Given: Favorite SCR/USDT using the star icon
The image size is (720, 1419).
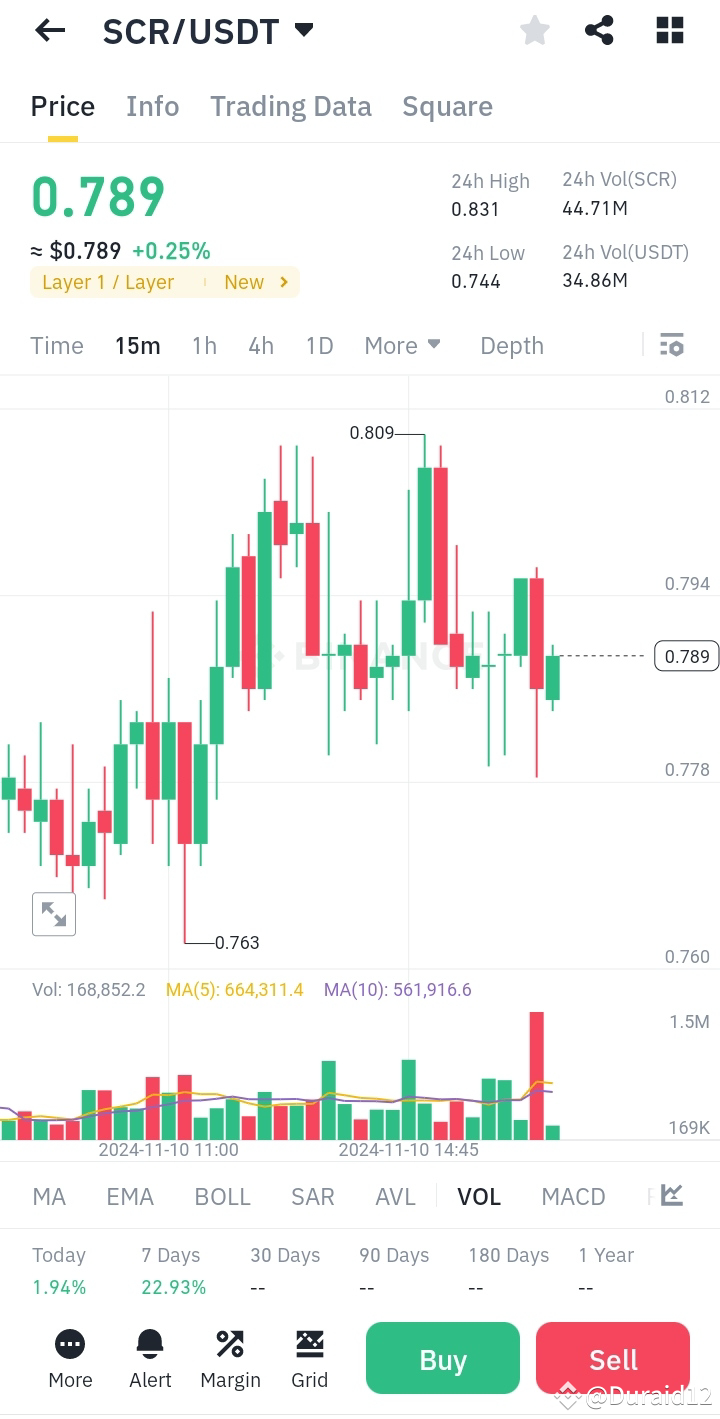Looking at the screenshot, I should (534, 30).
